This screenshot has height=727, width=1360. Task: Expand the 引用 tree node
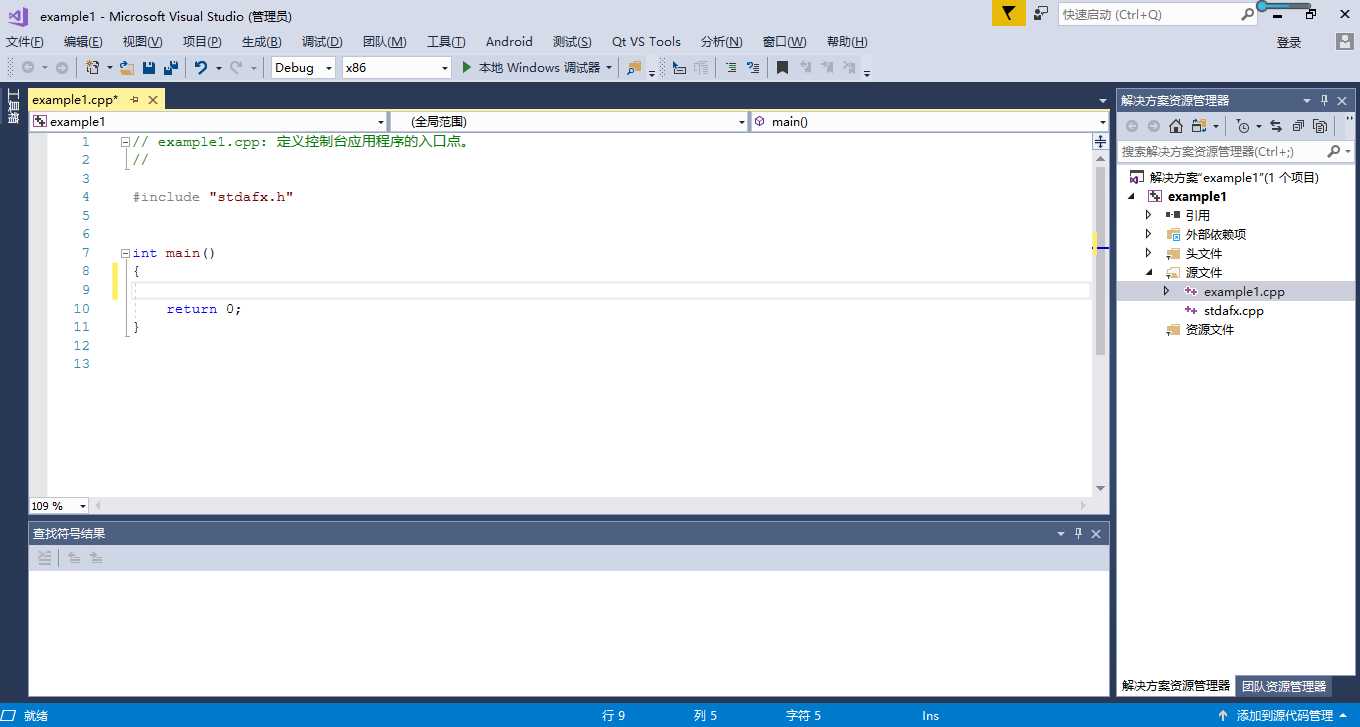click(1148, 215)
